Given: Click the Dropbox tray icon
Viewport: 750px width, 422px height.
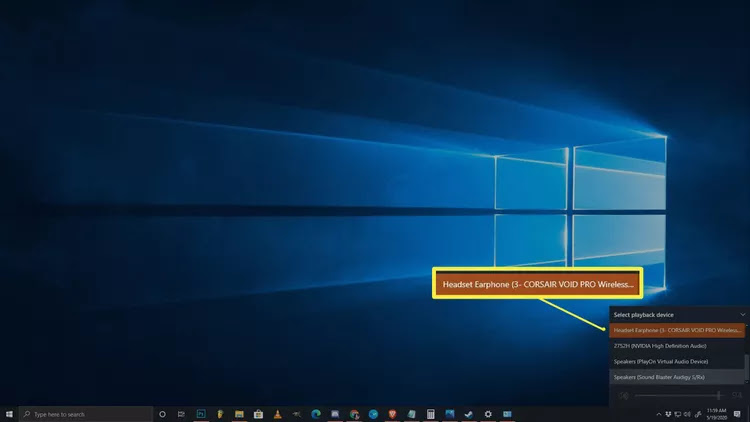Looking at the screenshot, I should point(668,414).
